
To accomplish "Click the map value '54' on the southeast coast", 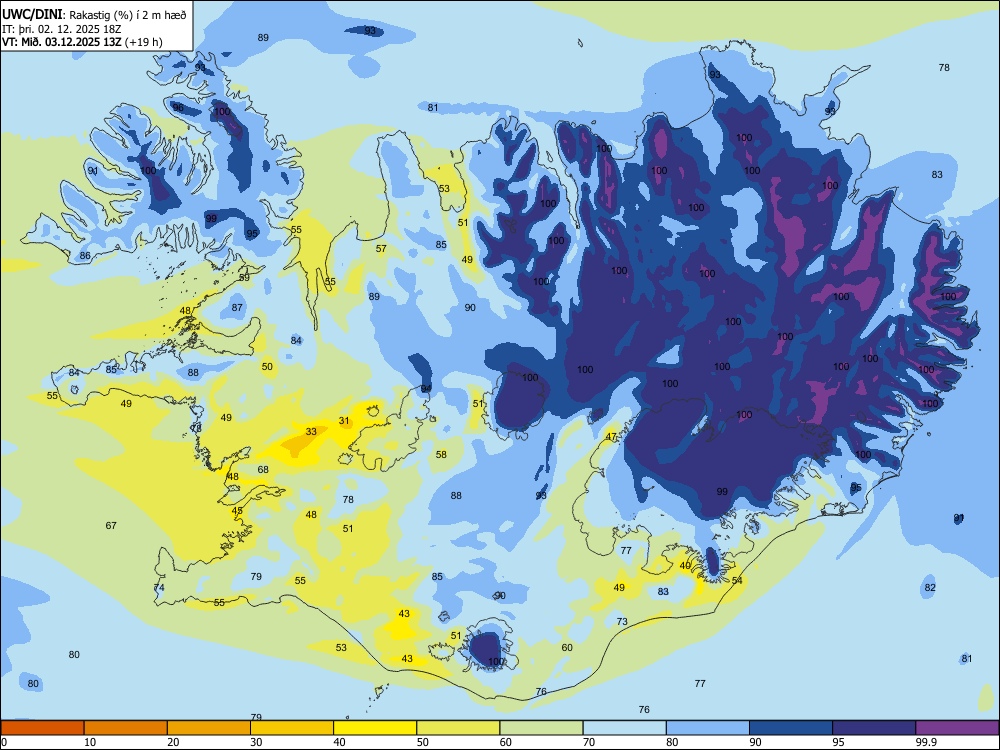I will [x=737, y=580].
